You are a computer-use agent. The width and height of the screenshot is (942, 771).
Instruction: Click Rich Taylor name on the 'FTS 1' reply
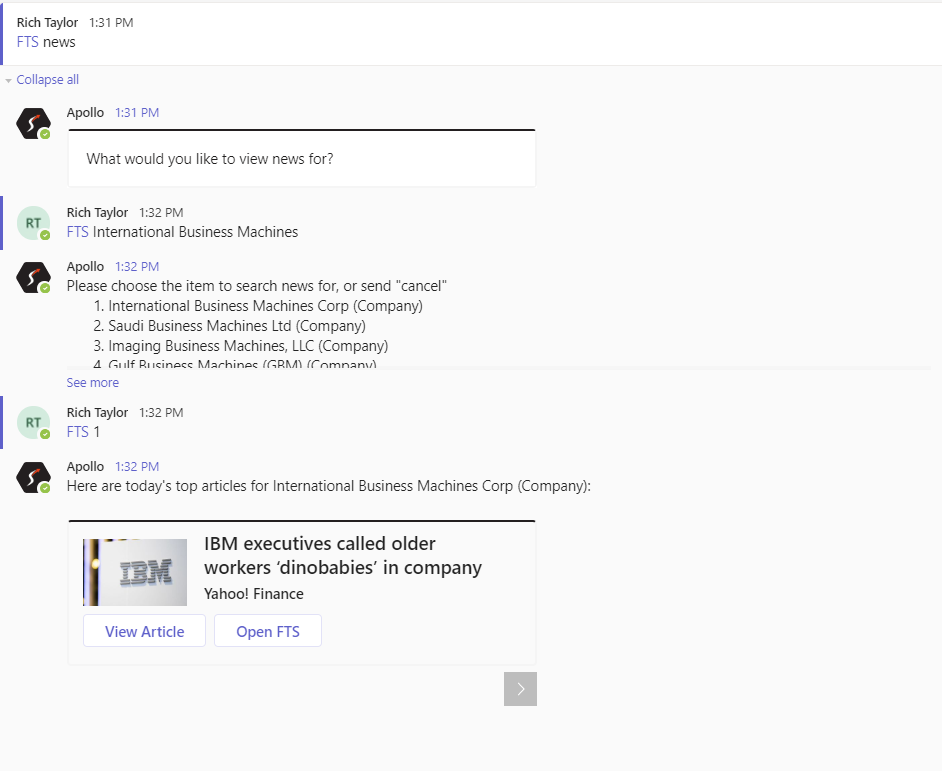(97, 412)
